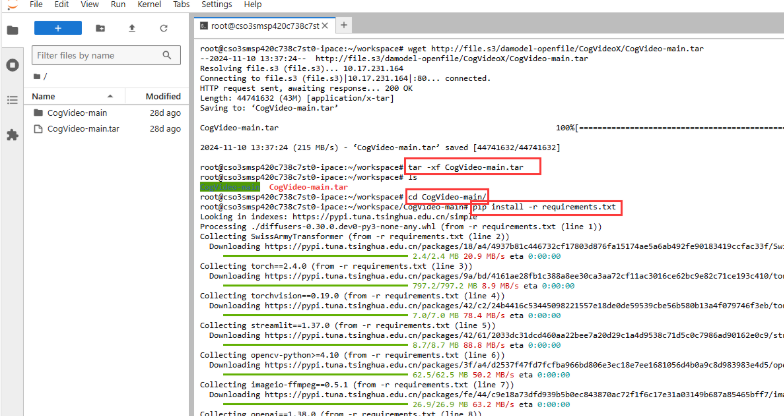
Task: Click the 28d ago date for CogVideo-main.tar
Action: click(165, 129)
